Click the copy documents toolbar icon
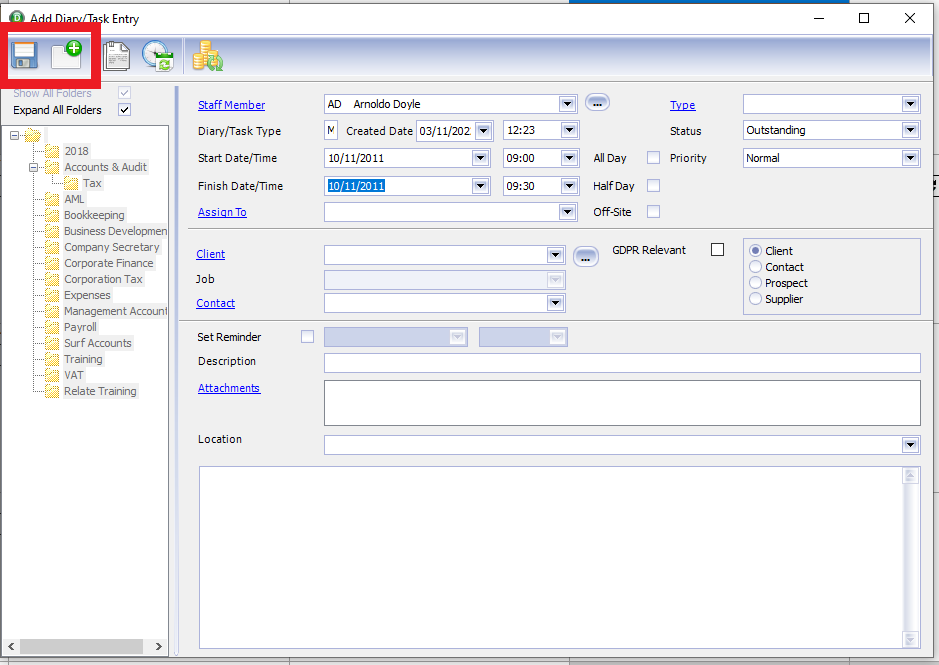Viewport: 939px width, 665px height. point(116,56)
